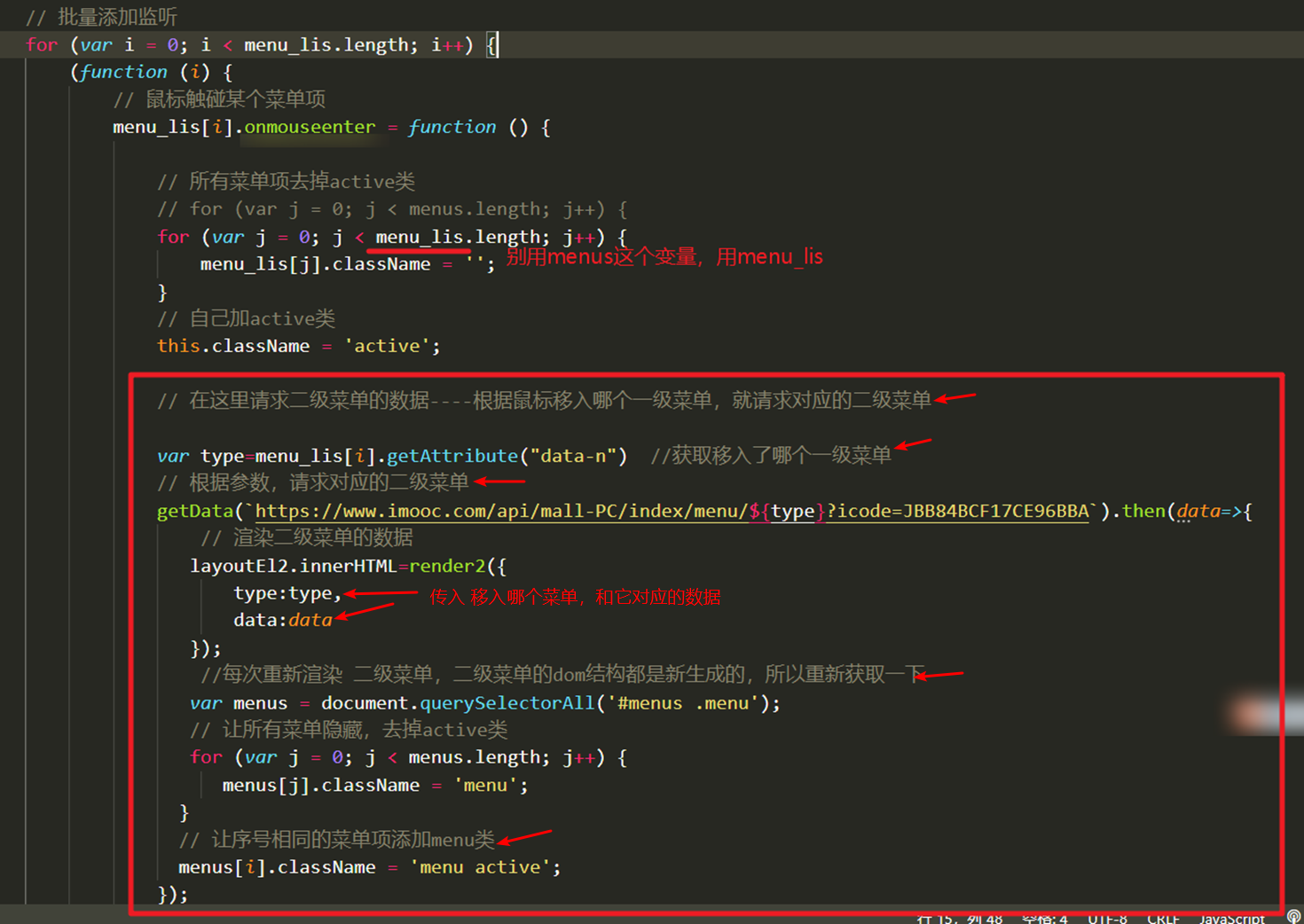The width and height of the screenshot is (1304, 924).
Task: Open the imooc API URL in getData
Action: [672, 511]
